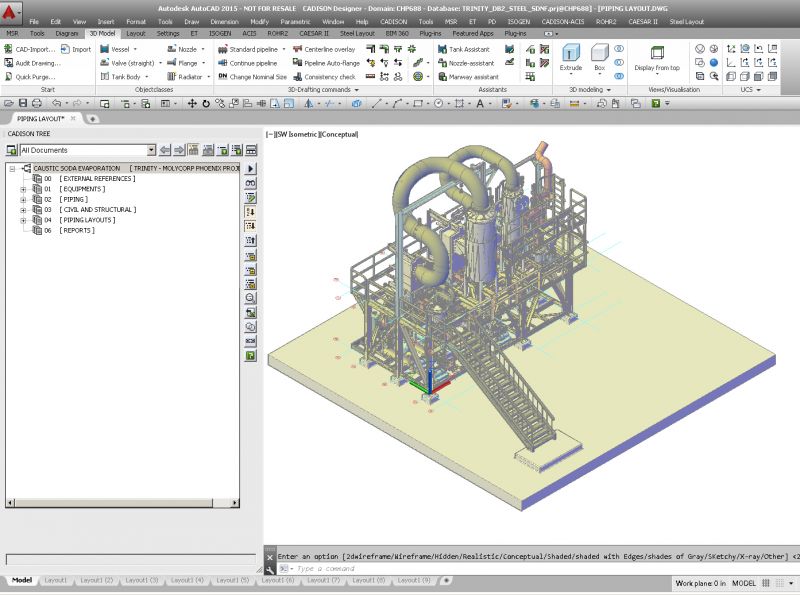Collapse the CAUSTIC SODA EVAPORATION root node
800x595 pixels.
tap(12, 168)
